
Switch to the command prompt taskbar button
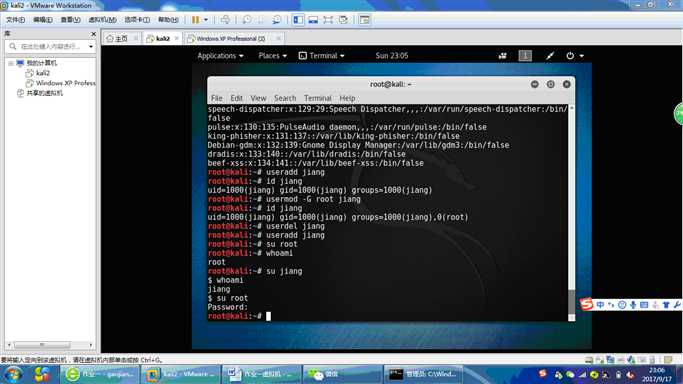pos(423,374)
